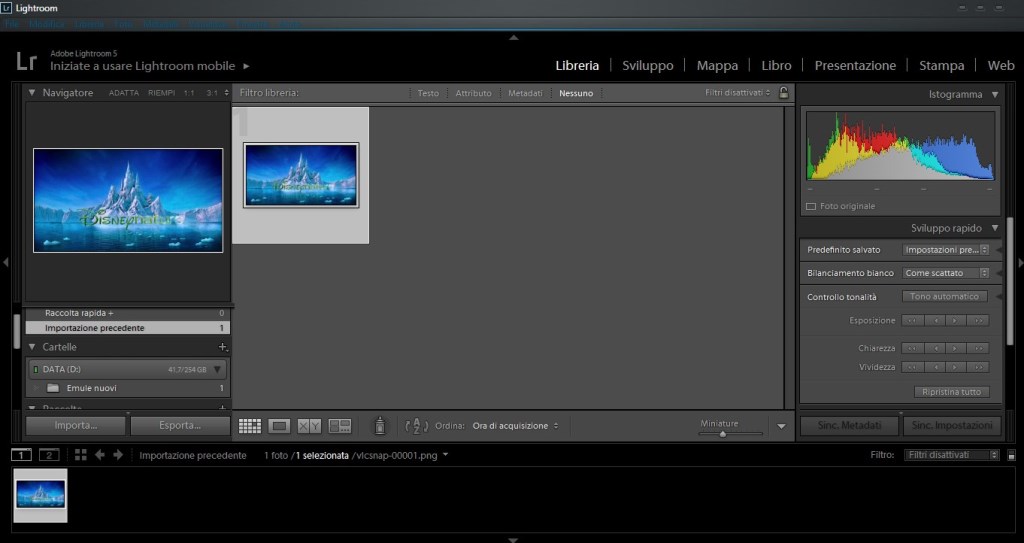Hide the right panel group
The width and height of the screenshot is (1024, 543).
[1019, 262]
